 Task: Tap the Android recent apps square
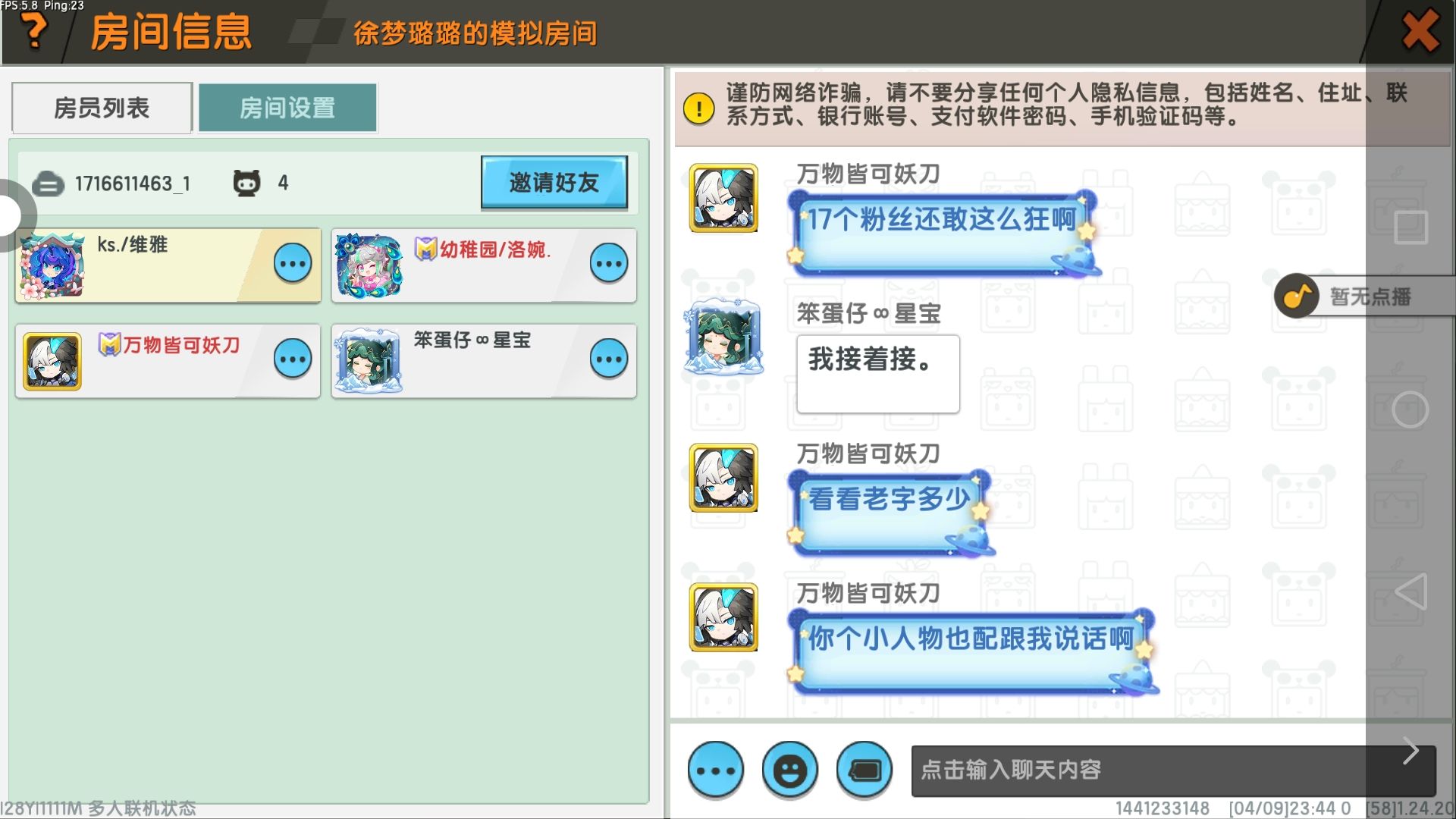pos(1410,227)
